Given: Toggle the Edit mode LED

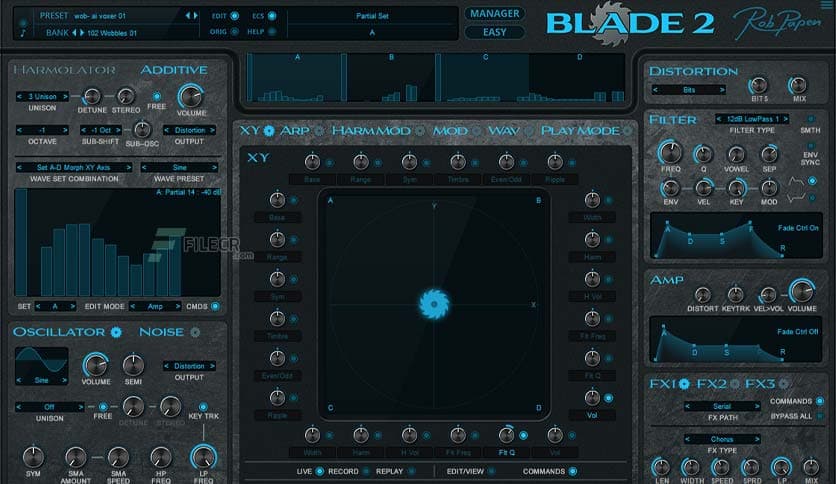Looking at the screenshot, I should point(234,16).
